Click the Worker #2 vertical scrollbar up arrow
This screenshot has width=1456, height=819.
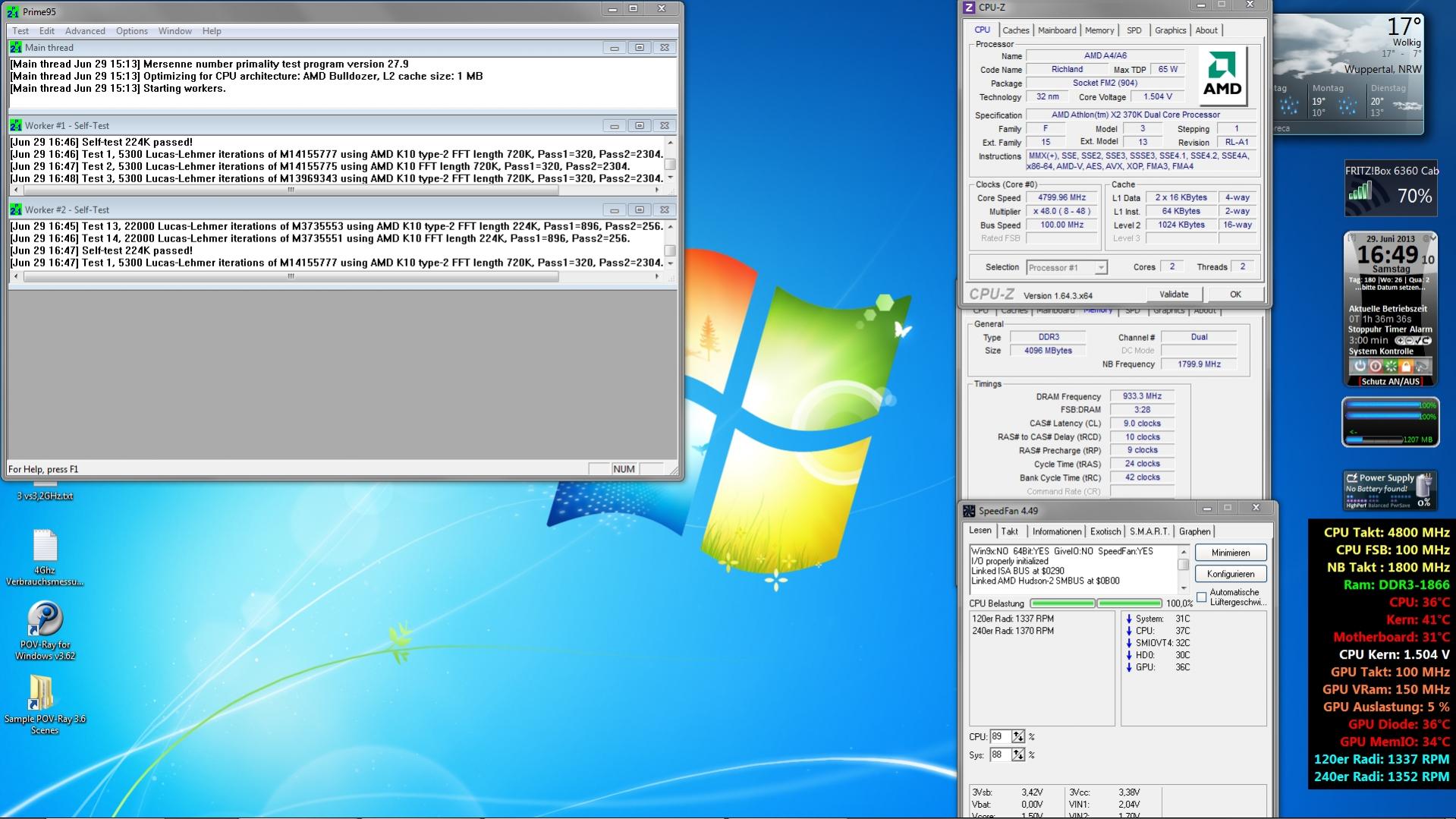pyautogui.click(x=670, y=226)
